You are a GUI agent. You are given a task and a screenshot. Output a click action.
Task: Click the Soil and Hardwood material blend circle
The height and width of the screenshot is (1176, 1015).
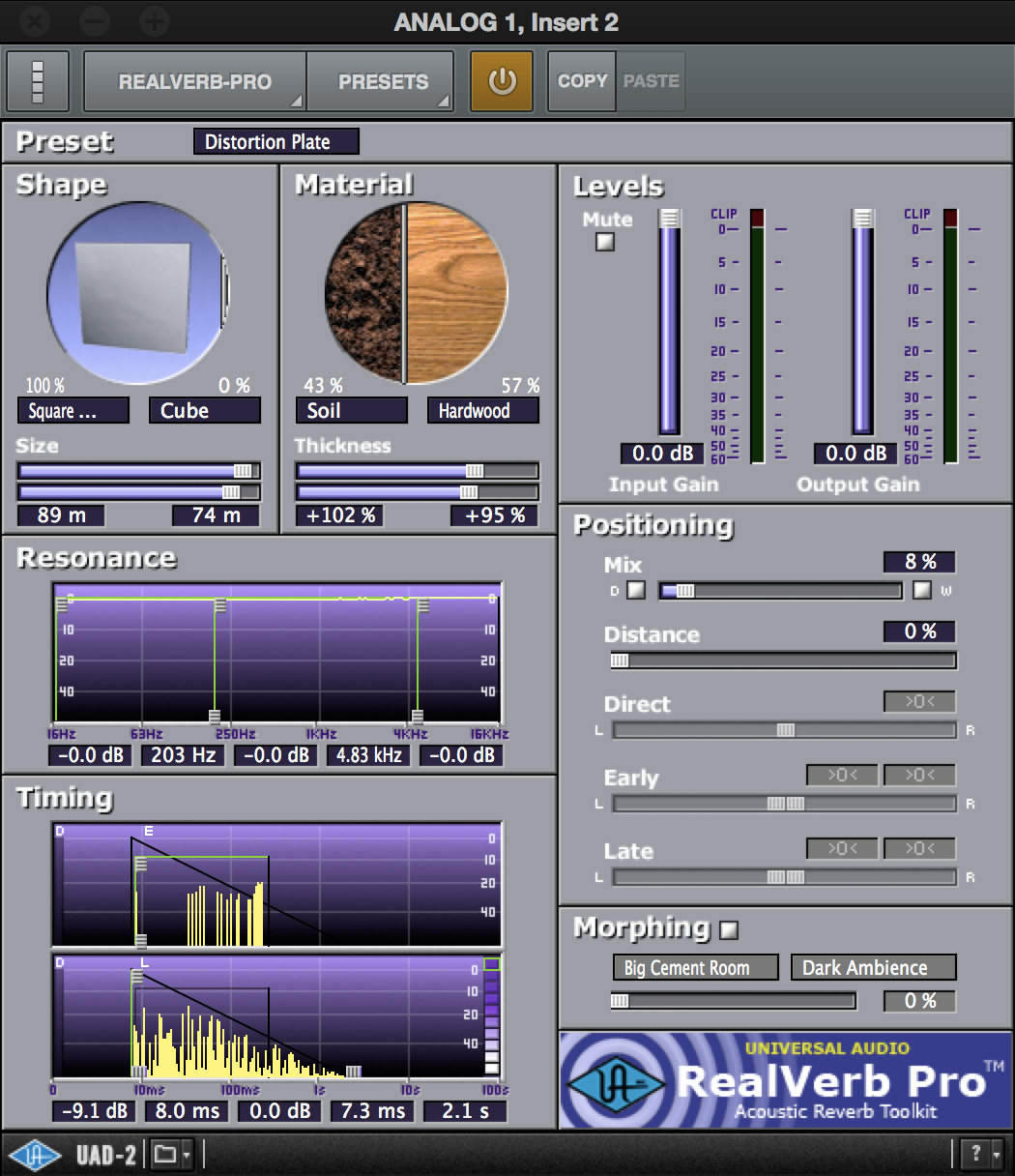pos(416,292)
